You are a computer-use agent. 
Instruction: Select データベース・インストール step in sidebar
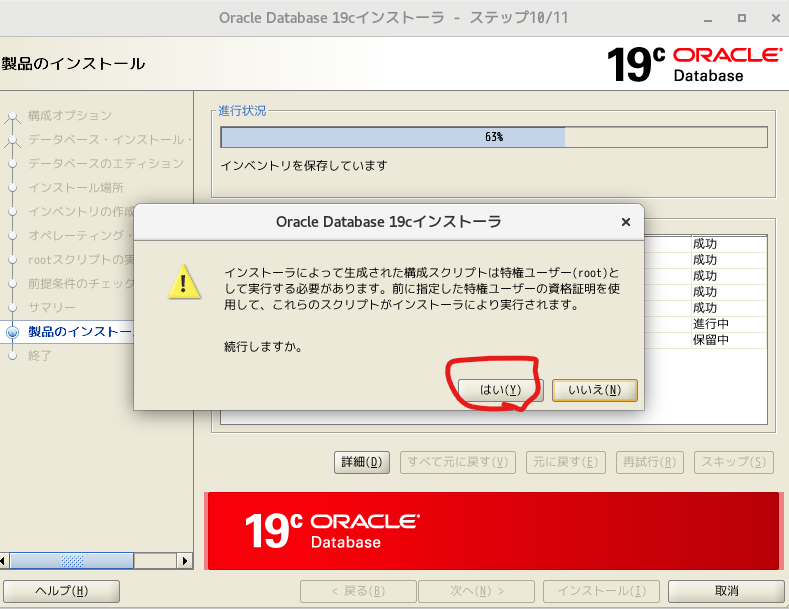110,139
